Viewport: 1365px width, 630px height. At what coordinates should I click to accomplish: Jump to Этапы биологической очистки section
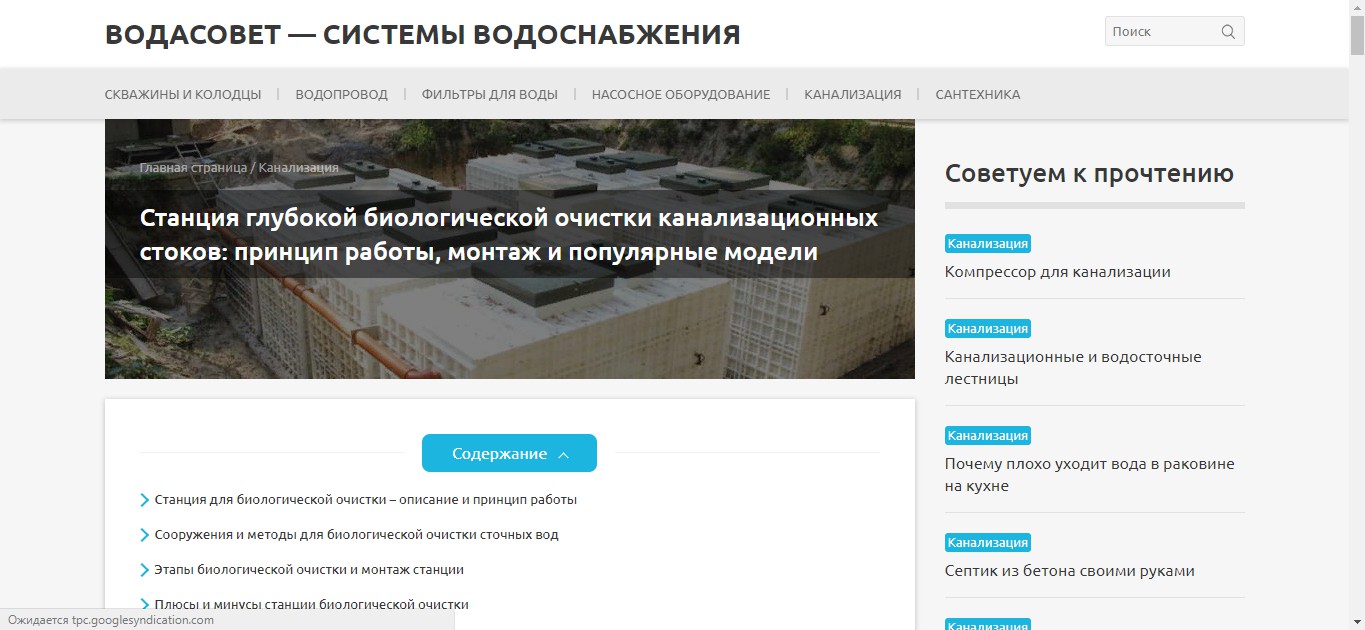309,569
